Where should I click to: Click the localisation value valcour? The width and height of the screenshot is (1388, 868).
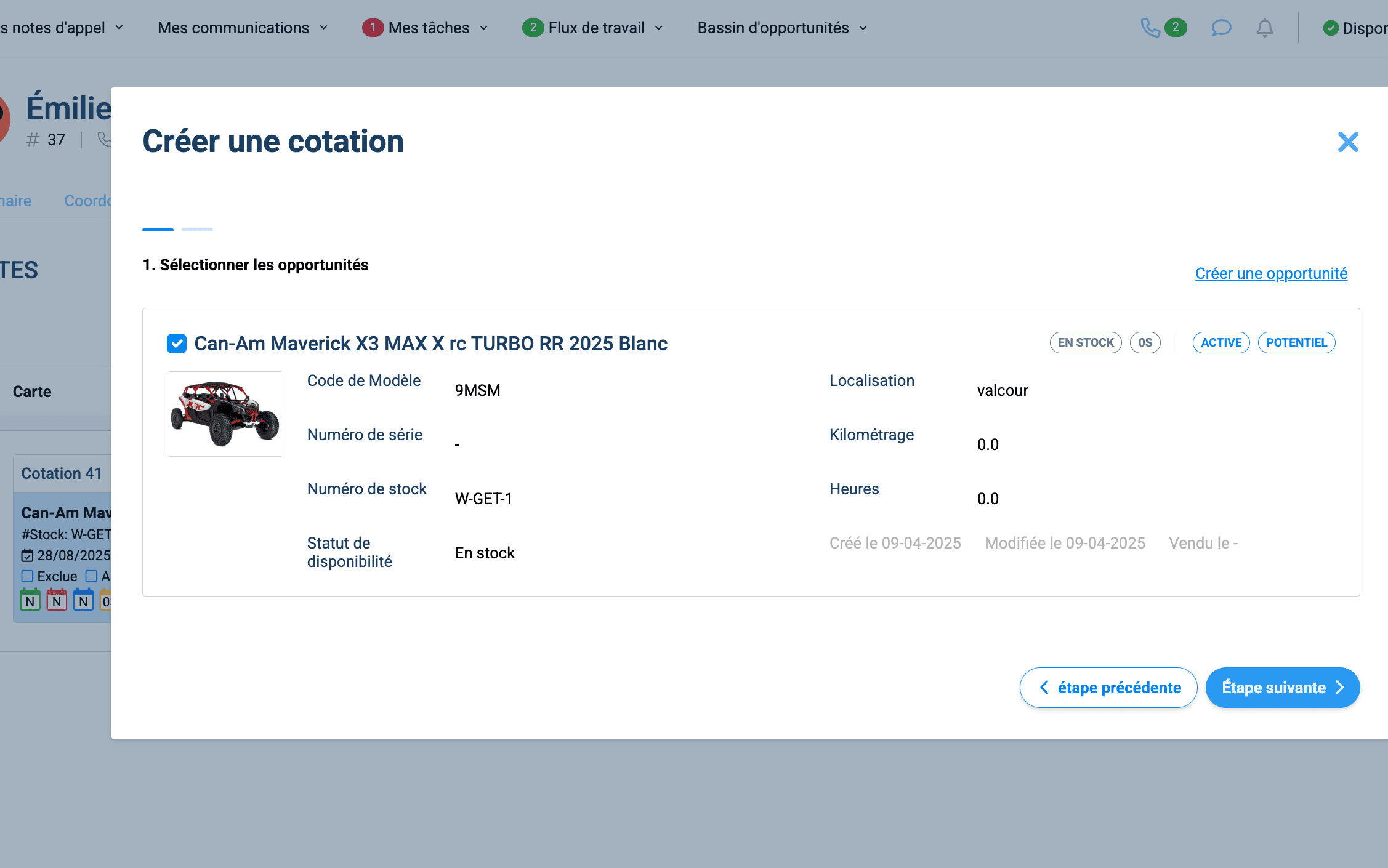click(x=1003, y=390)
